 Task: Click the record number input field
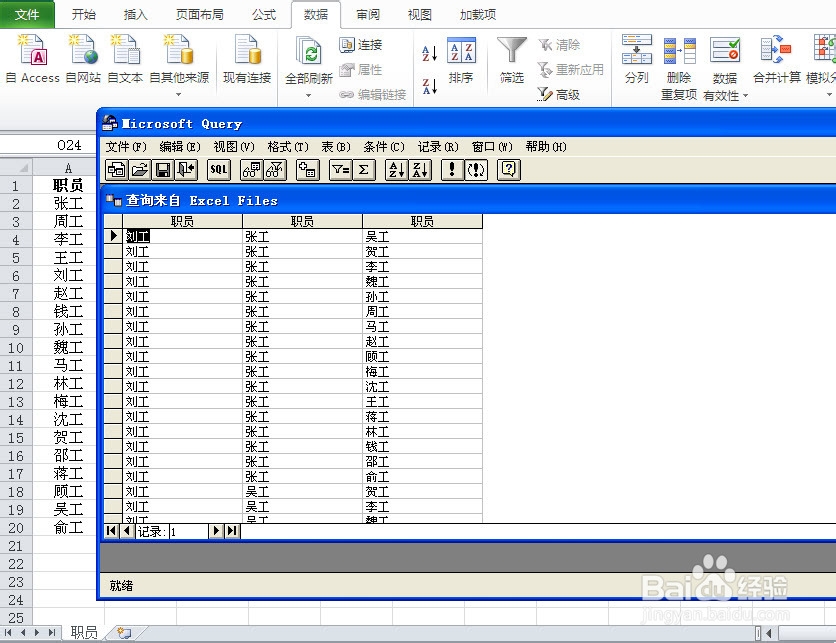coord(189,531)
